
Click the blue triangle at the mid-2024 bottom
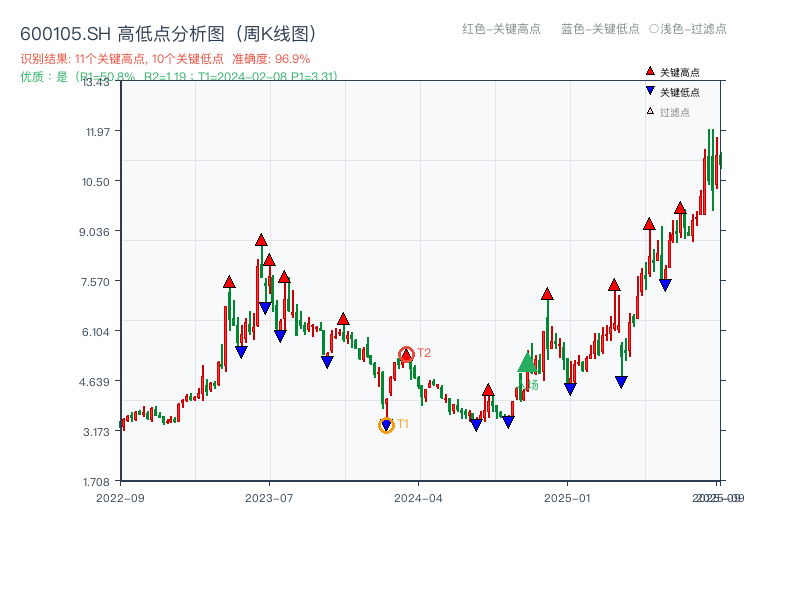(478, 424)
